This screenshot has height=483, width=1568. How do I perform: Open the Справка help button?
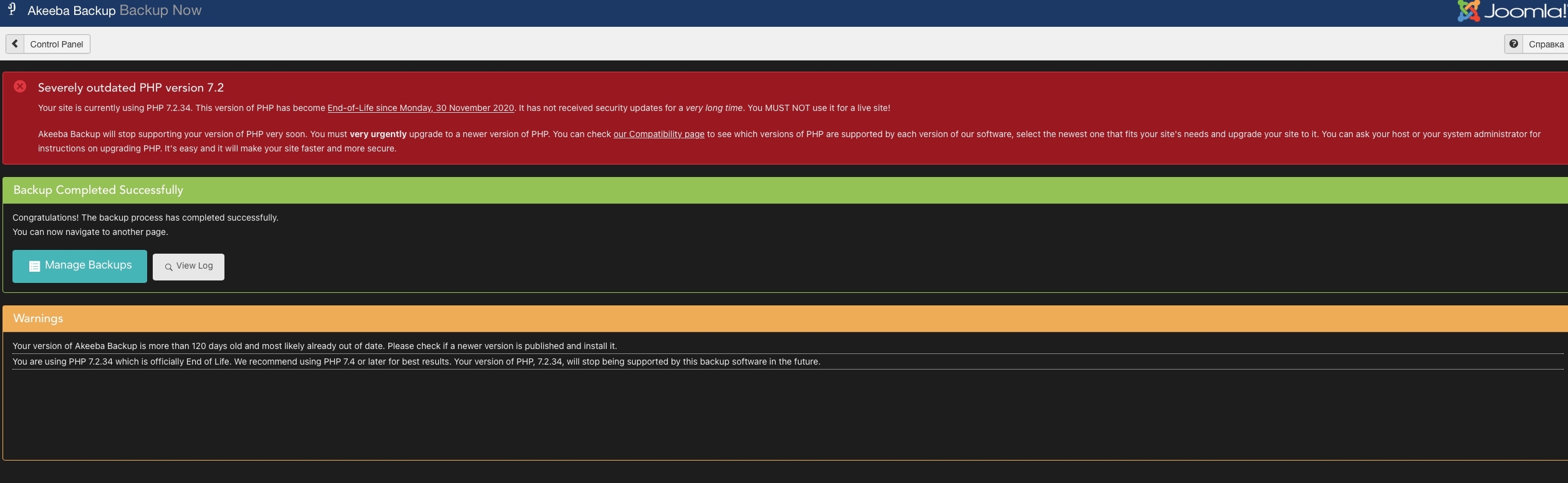(1546, 44)
